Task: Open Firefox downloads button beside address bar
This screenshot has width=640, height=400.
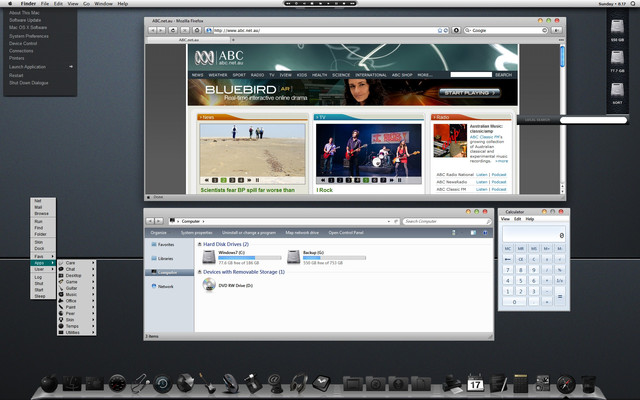Action: (456, 30)
